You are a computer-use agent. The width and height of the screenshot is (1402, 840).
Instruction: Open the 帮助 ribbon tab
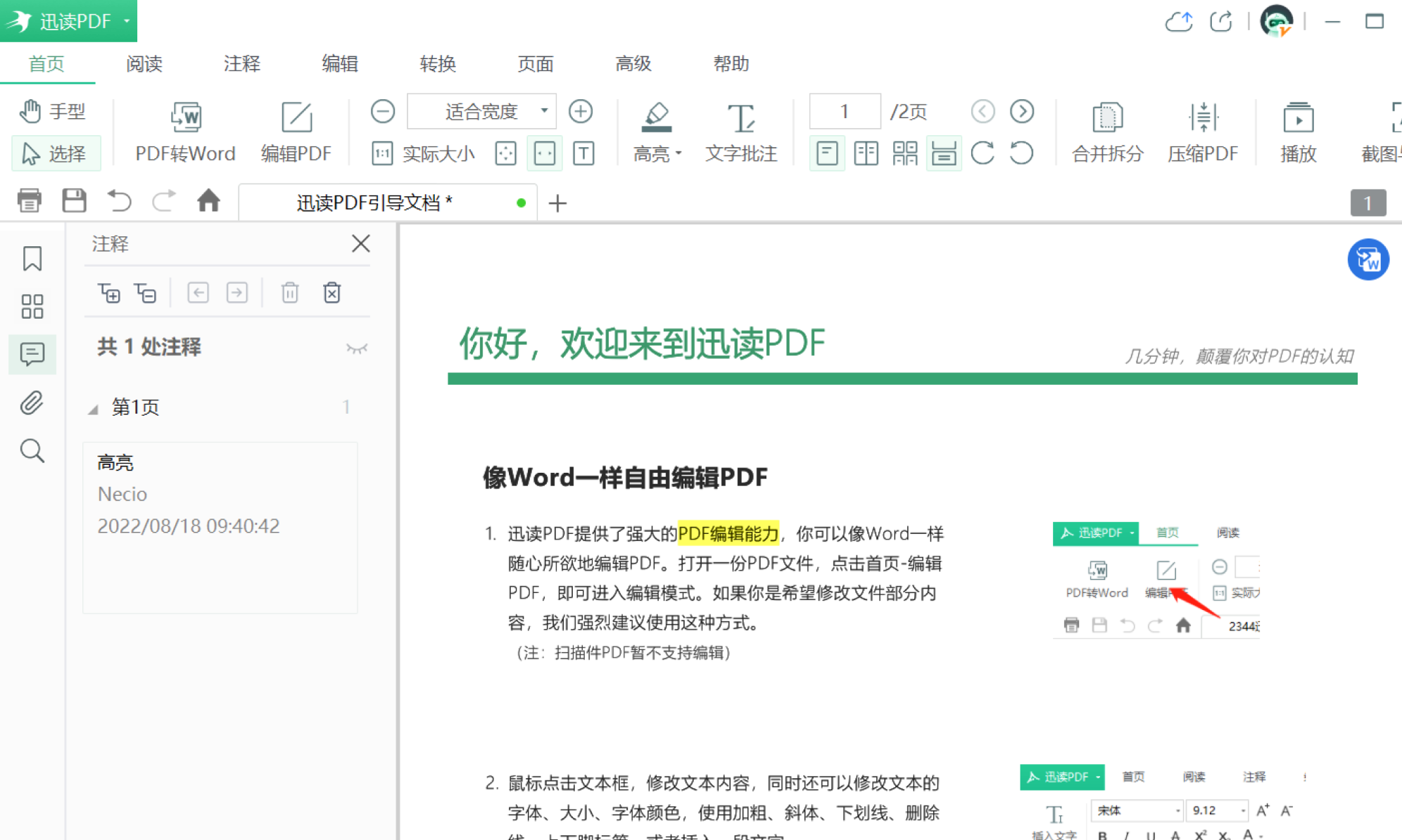[x=731, y=64]
